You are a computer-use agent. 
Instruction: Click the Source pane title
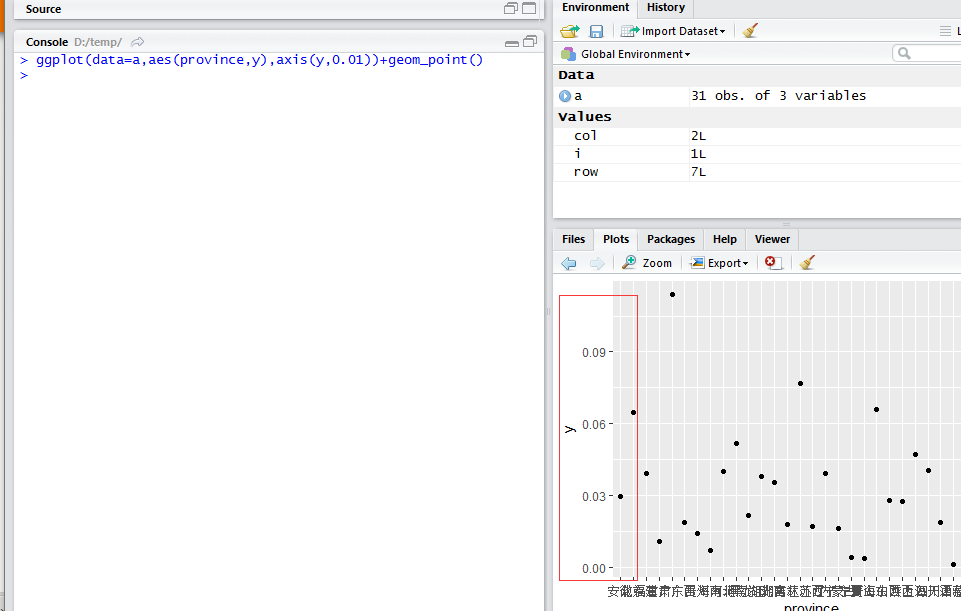[44, 9]
